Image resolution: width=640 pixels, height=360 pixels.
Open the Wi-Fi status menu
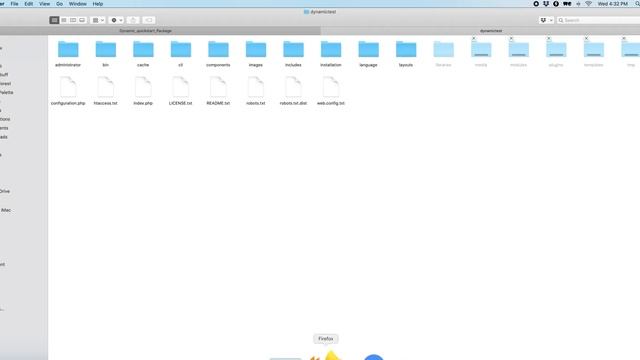(x=588, y=4)
